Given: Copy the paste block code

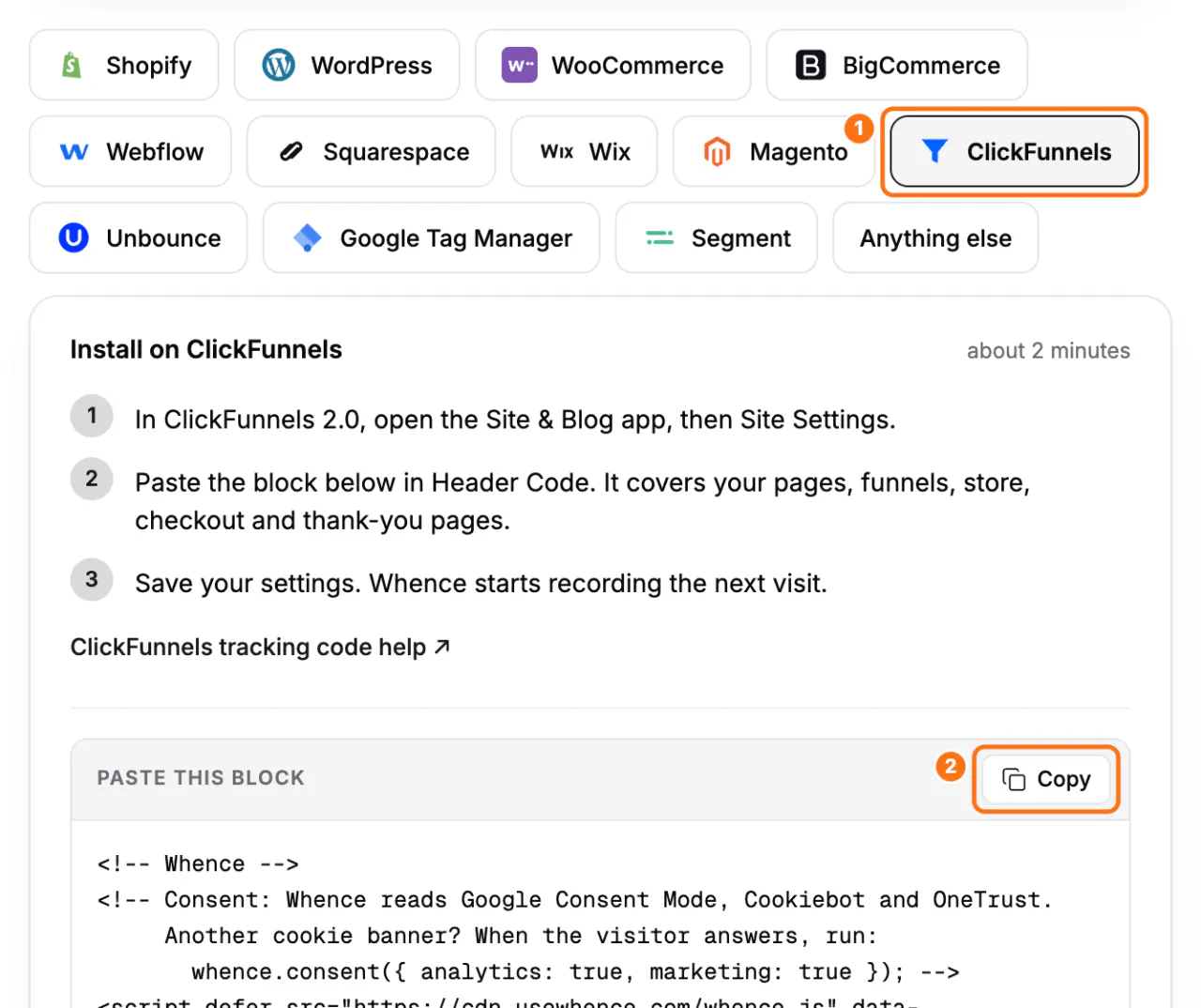Looking at the screenshot, I should [x=1046, y=779].
